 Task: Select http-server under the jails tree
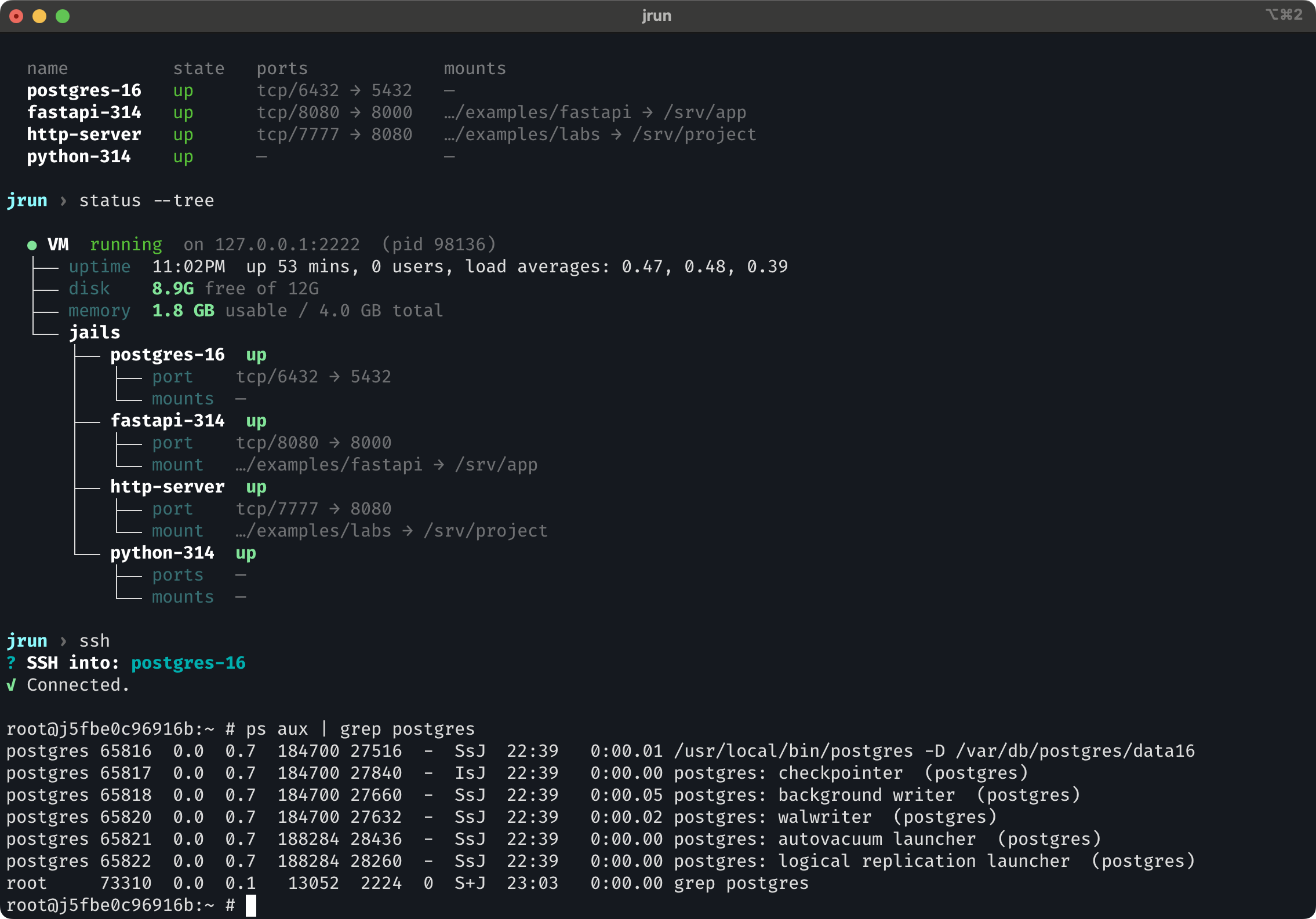pyautogui.click(x=168, y=487)
